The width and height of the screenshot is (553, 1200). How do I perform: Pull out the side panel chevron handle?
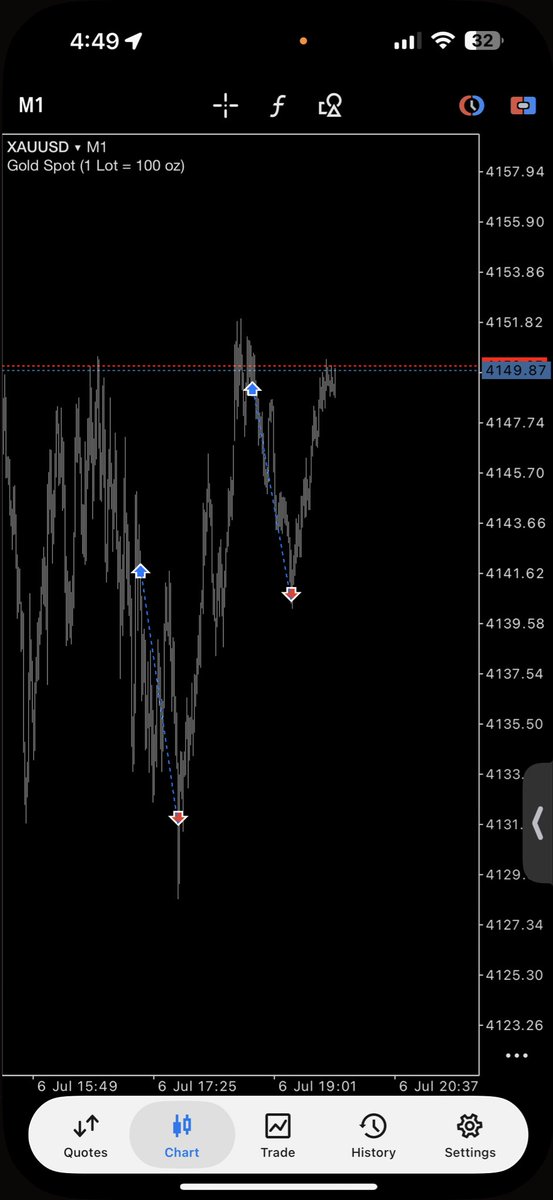pyautogui.click(x=538, y=823)
